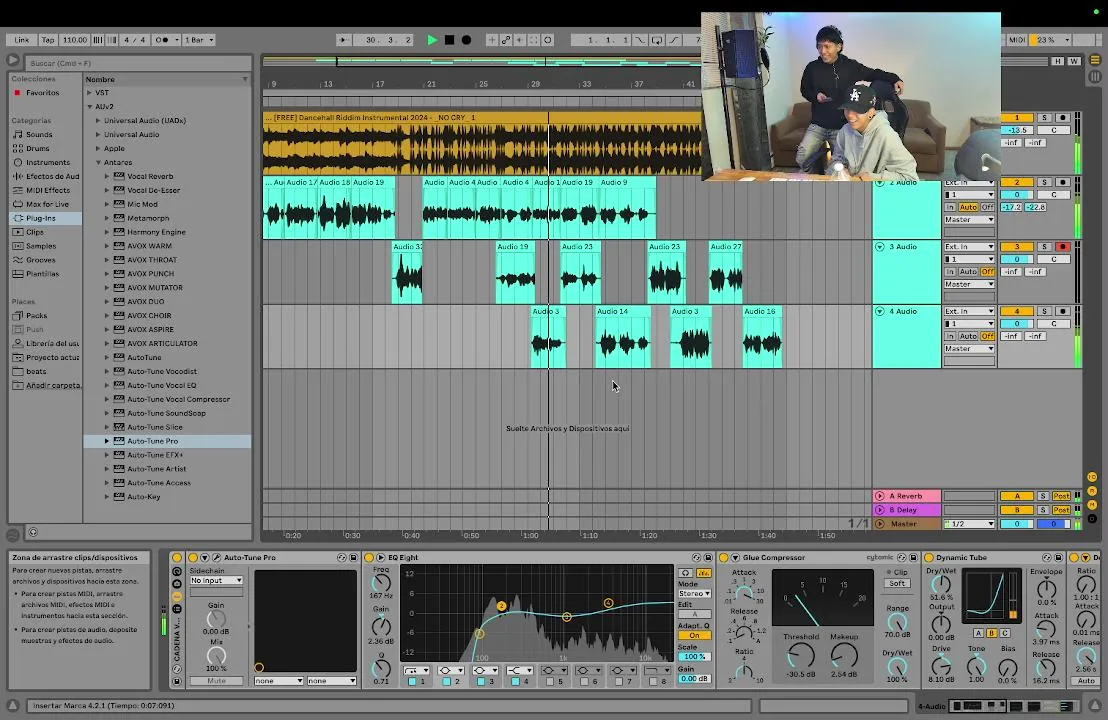Expand the EQ Eight display triangle
This screenshot has height=720, width=1108.
[x=380, y=557]
